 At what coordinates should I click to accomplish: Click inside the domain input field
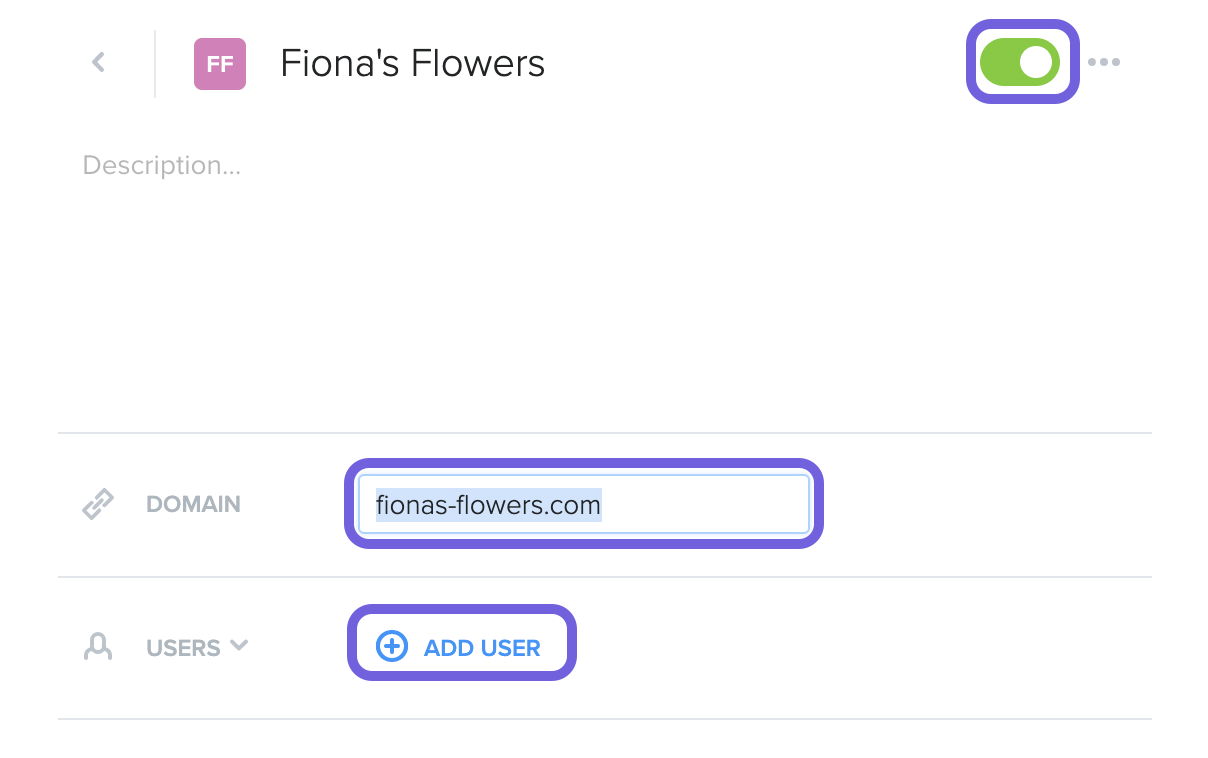tap(584, 504)
